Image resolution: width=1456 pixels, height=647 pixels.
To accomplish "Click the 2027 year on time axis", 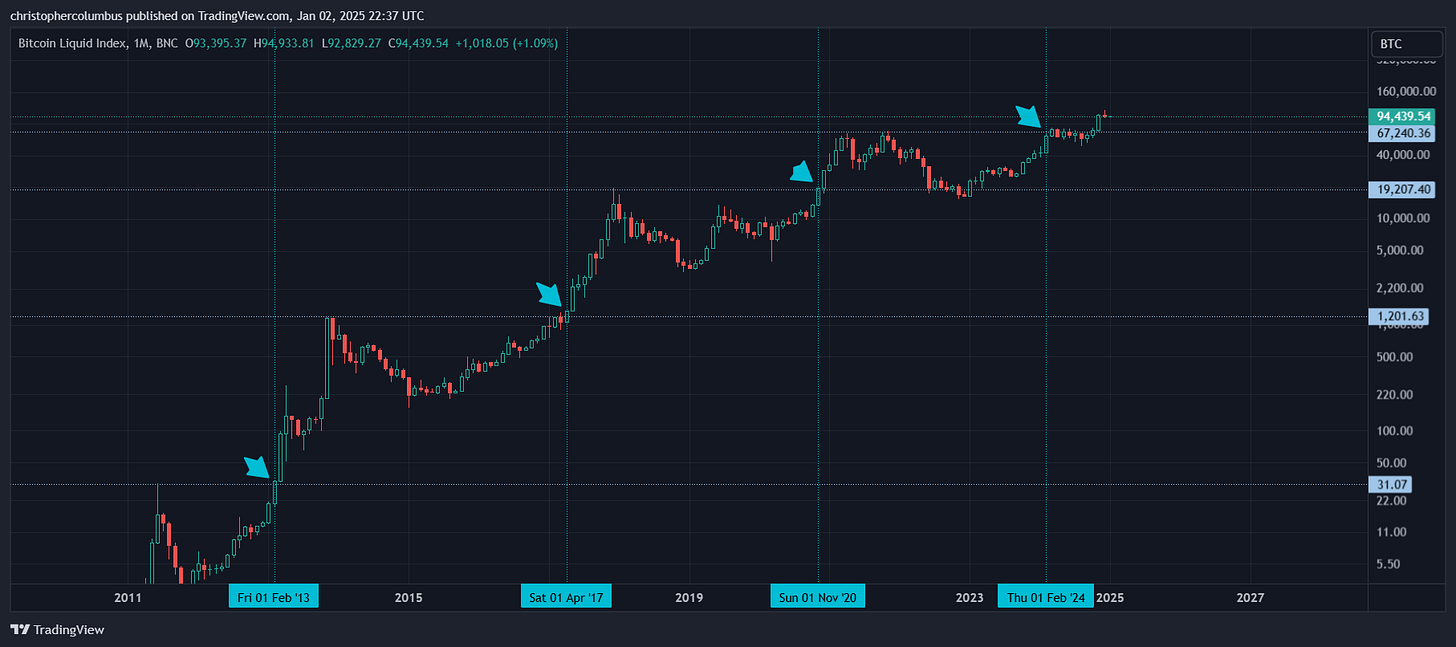I will tap(1250, 598).
